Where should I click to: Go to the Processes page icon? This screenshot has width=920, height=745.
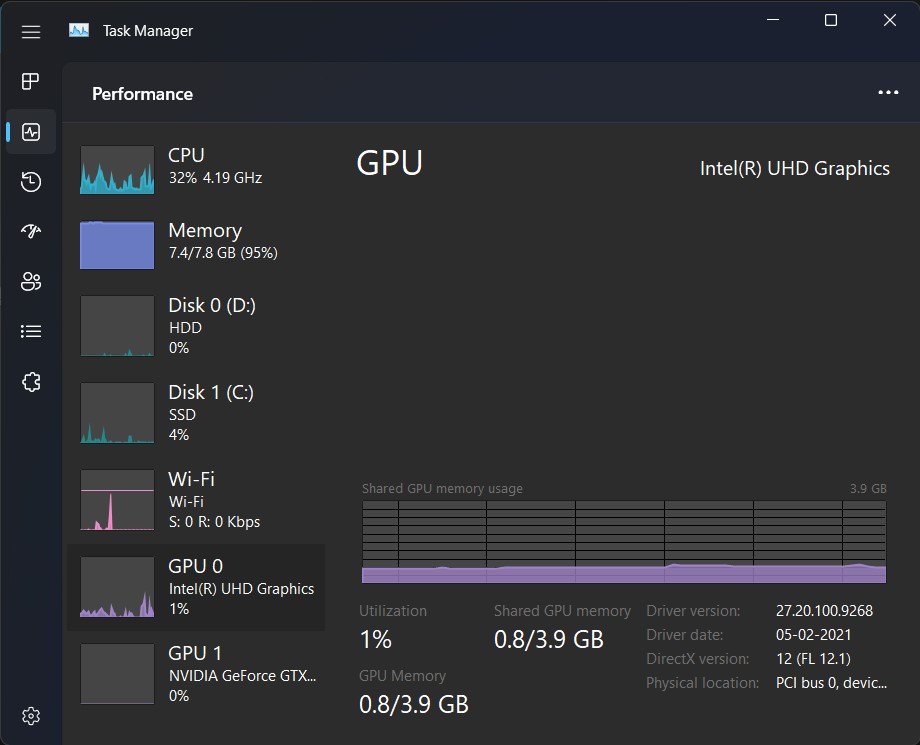(31, 81)
